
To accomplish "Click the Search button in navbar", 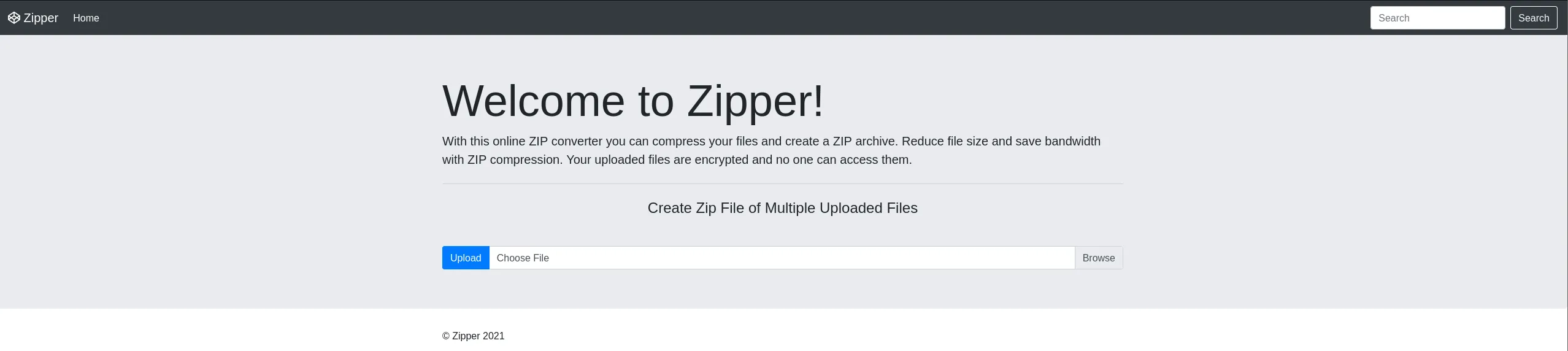I will 1534,18.
